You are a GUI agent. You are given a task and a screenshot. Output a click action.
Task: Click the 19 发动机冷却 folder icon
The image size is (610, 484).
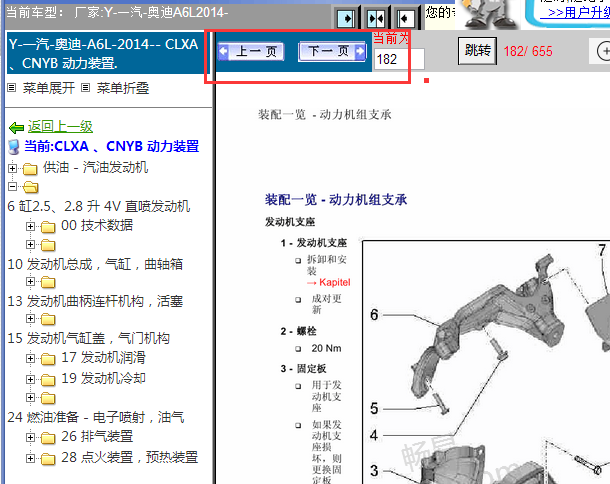coord(48,380)
